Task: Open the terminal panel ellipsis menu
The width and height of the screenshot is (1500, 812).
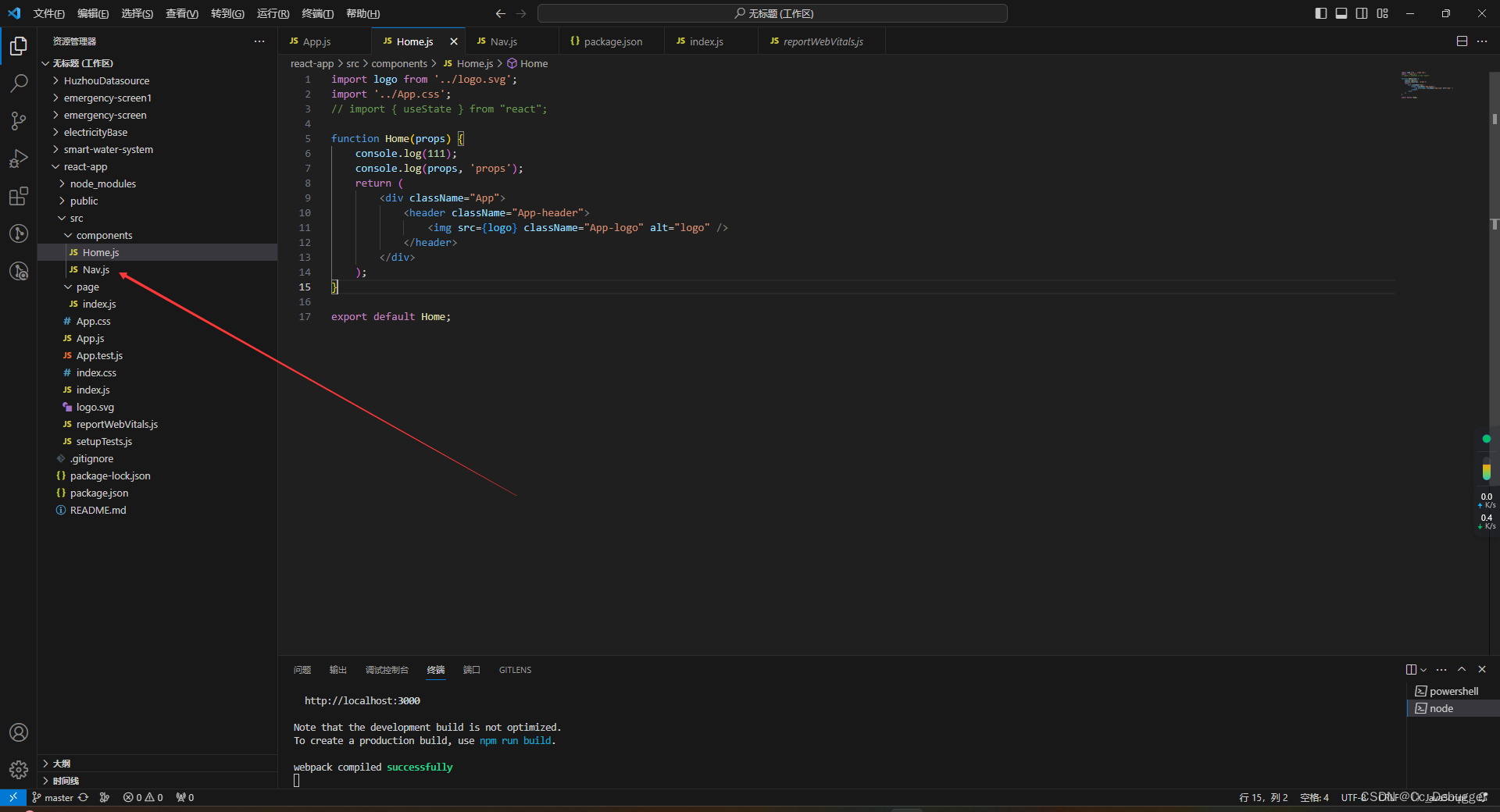Action: [1441, 669]
